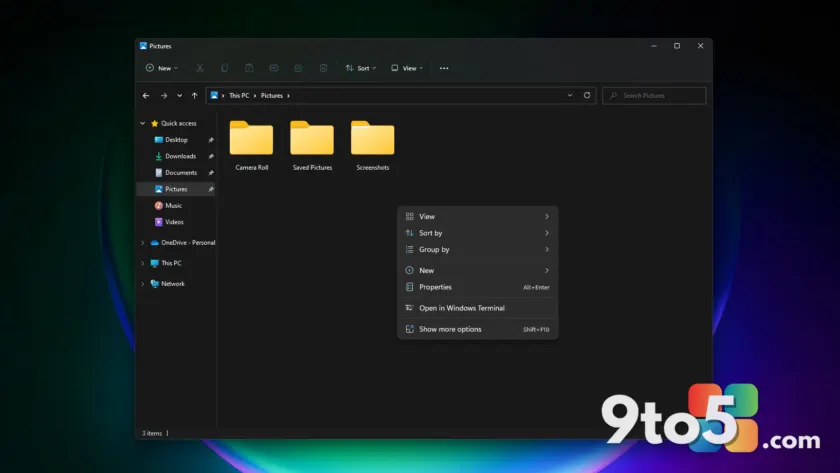Click the Pictures icon in title bar
840x473 pixels.
(x=143, y=46)
